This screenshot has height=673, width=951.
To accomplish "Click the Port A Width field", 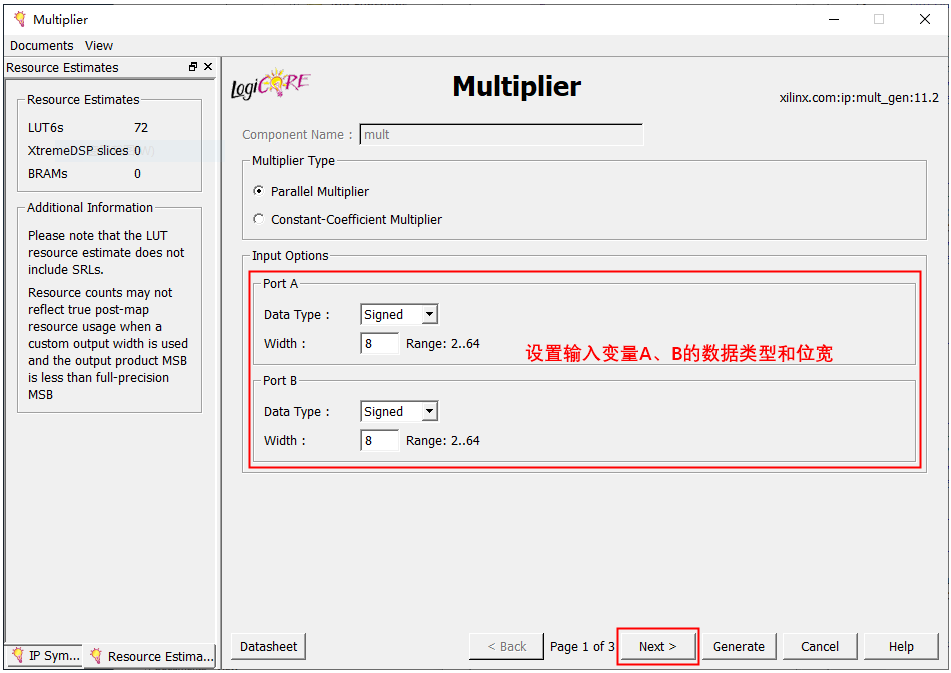I will (x=379, y=343).
